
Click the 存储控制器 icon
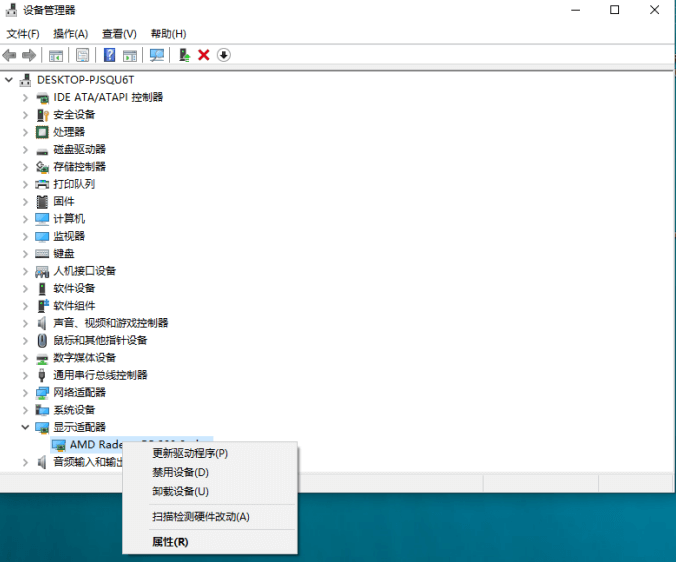click(42, 167)
